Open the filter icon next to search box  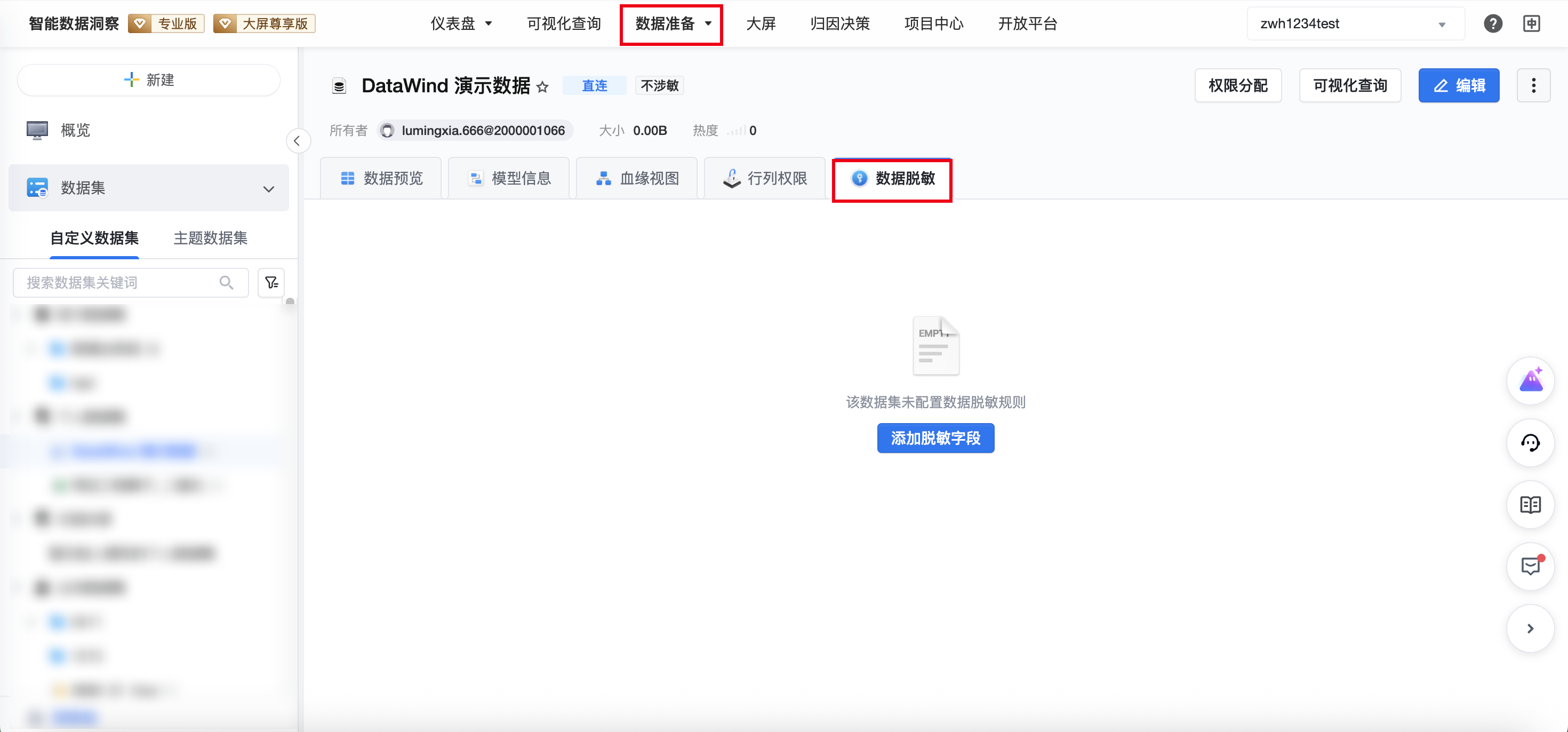tap(271, 283)
